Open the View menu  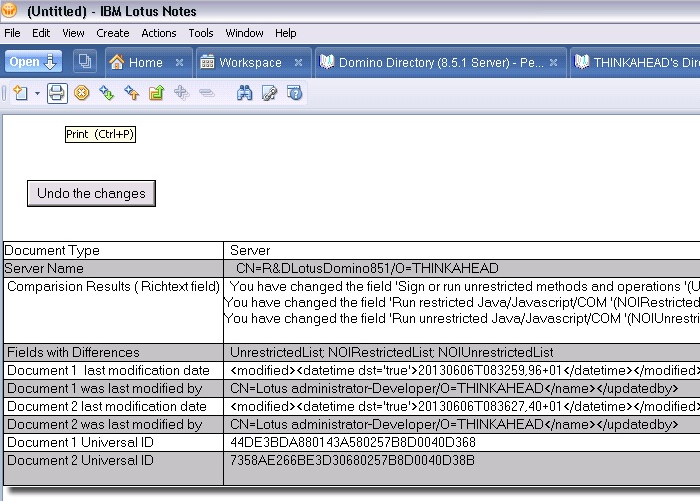[73, 33]
